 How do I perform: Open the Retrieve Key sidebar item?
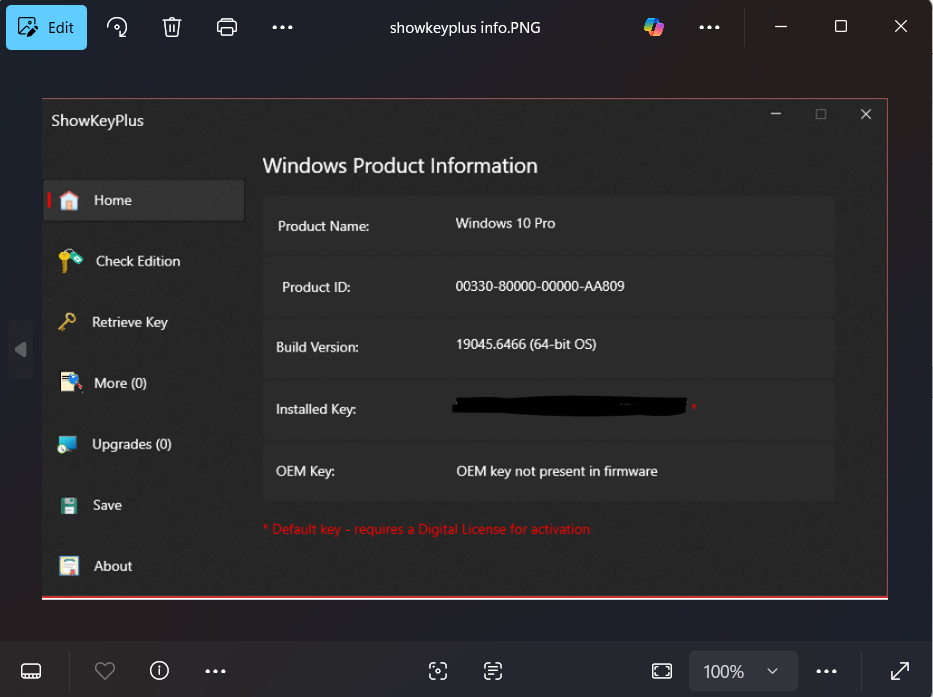(143, 322)
